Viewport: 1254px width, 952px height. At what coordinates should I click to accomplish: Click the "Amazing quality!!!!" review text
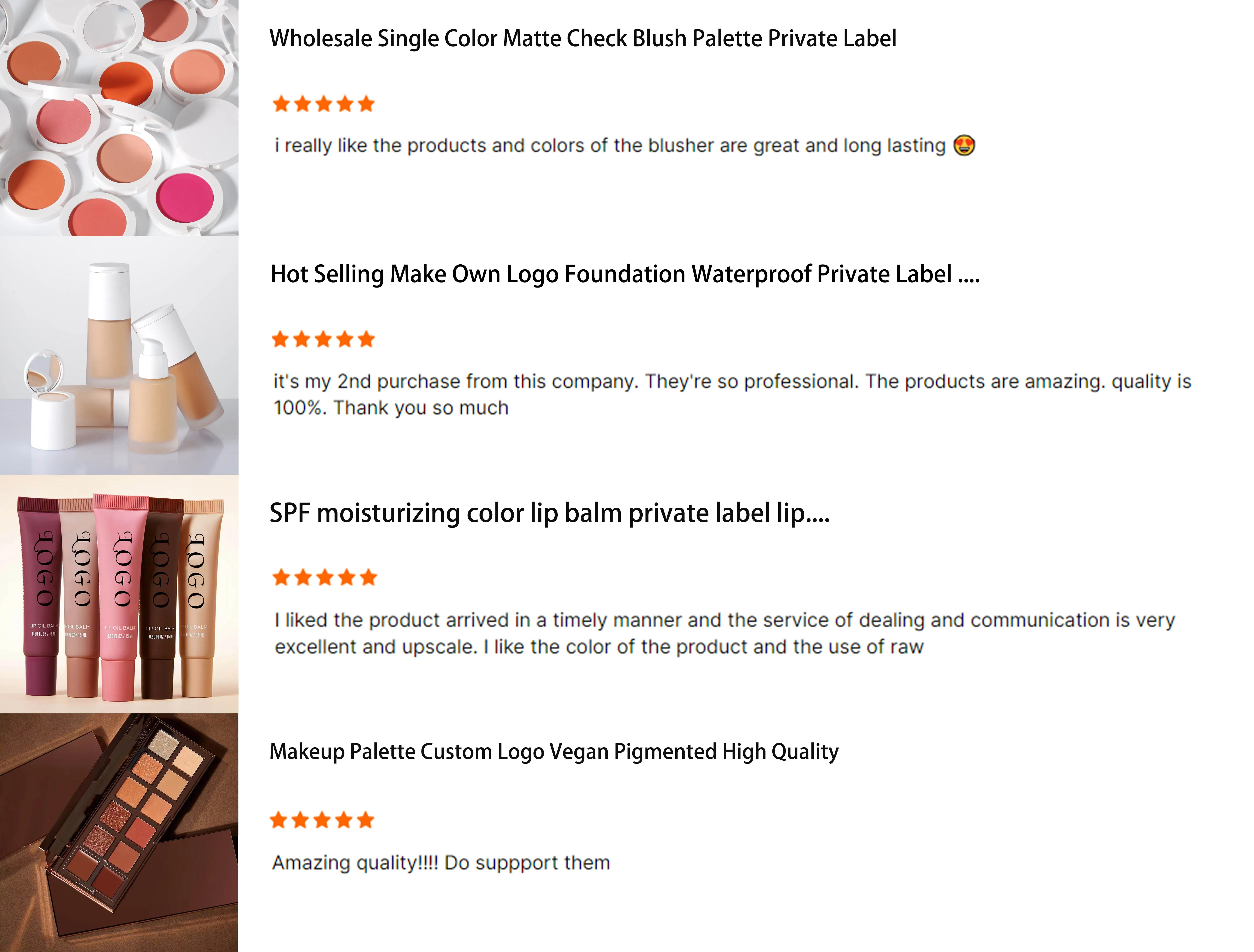coord(441,863)
